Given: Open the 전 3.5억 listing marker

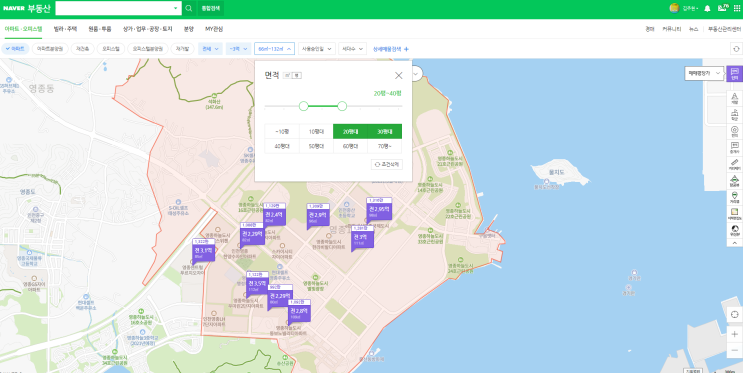Looking at the screenshot, I should click(x=257, y=283).
